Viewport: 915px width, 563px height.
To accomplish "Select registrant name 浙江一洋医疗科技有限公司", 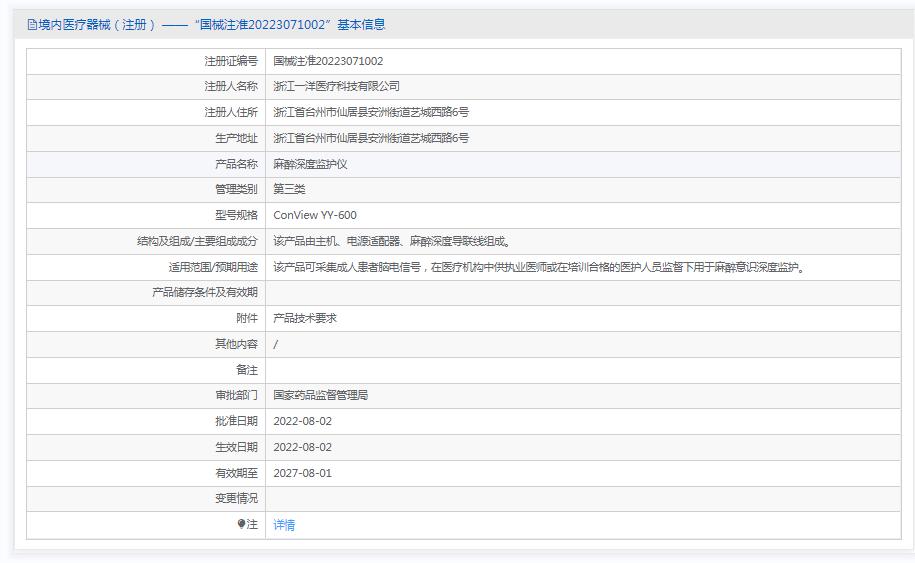I will tap(336, 86).
